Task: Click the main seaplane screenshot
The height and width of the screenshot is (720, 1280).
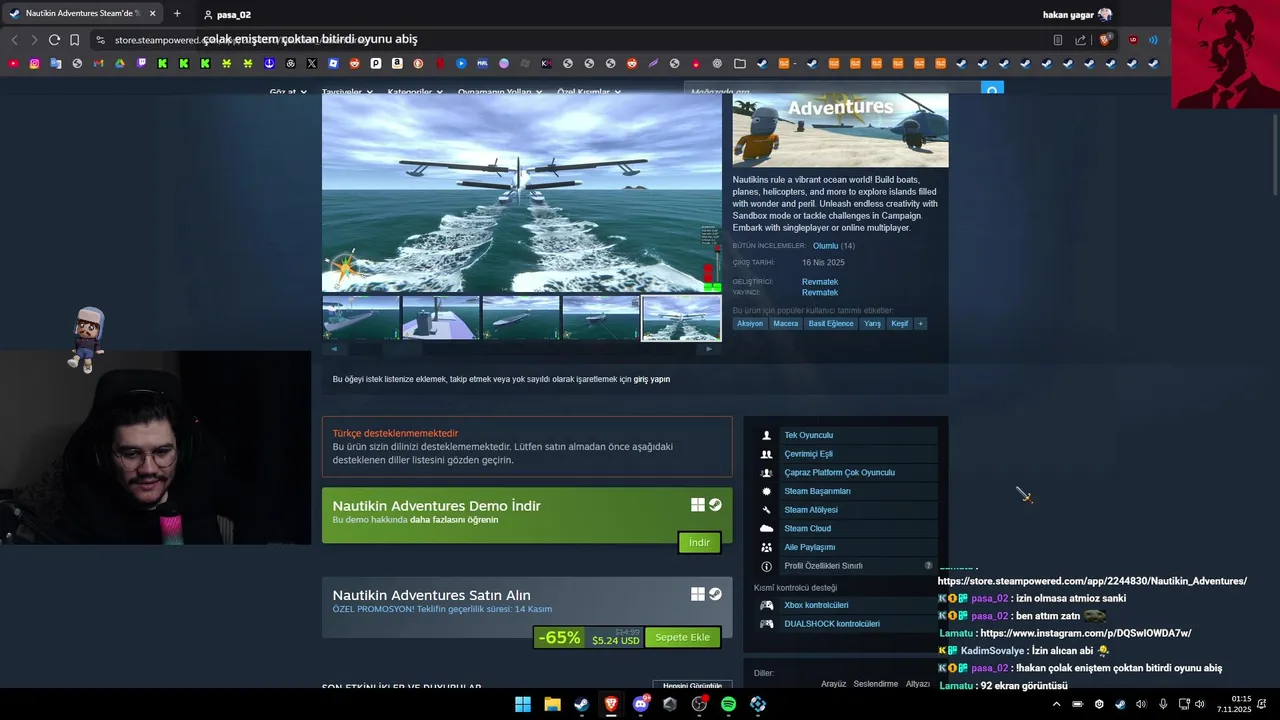Action: point(521,192)
